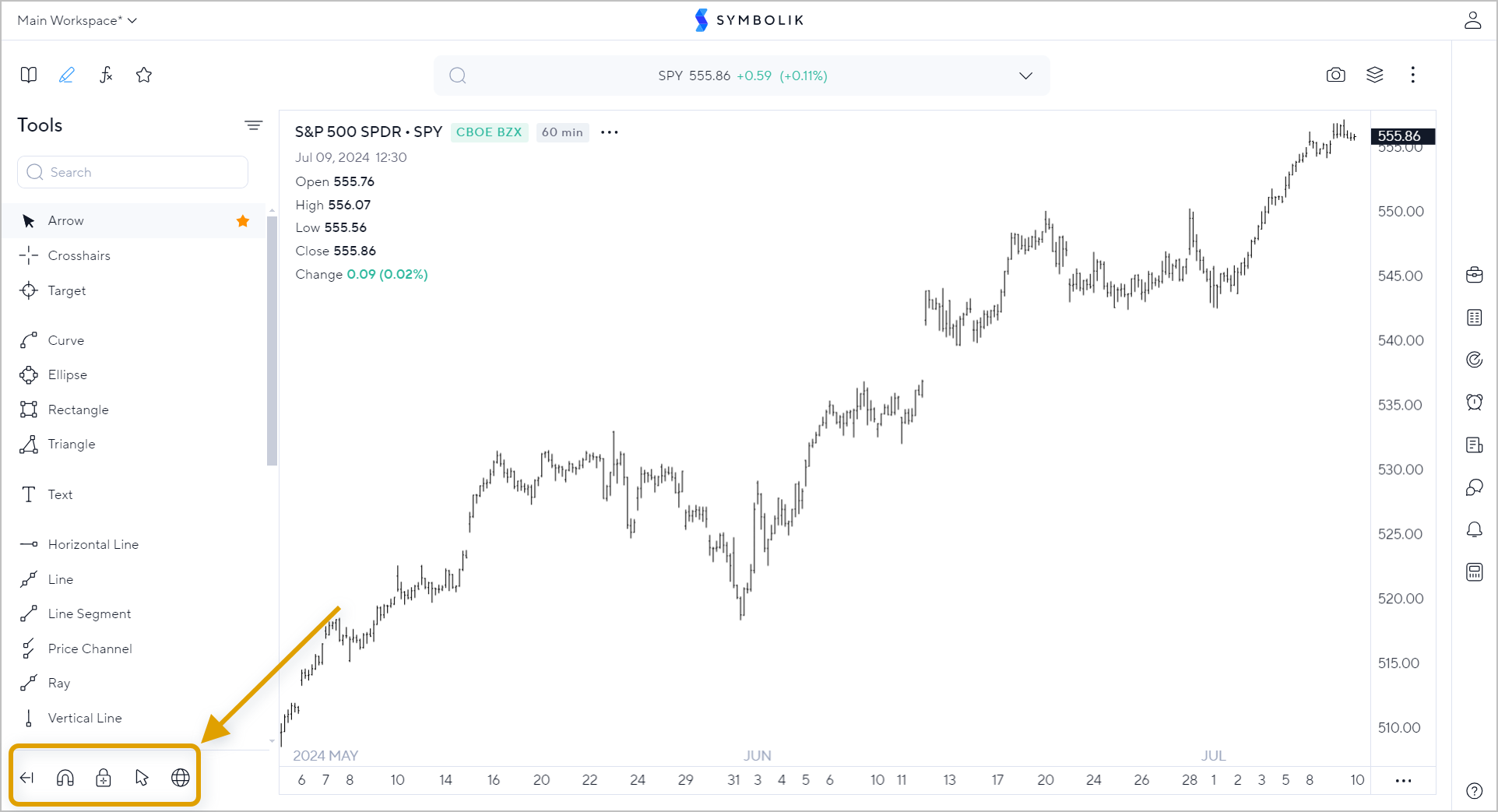Open the news panel icon
This screenshot has height=812, width=1498.
point(1474,445)
